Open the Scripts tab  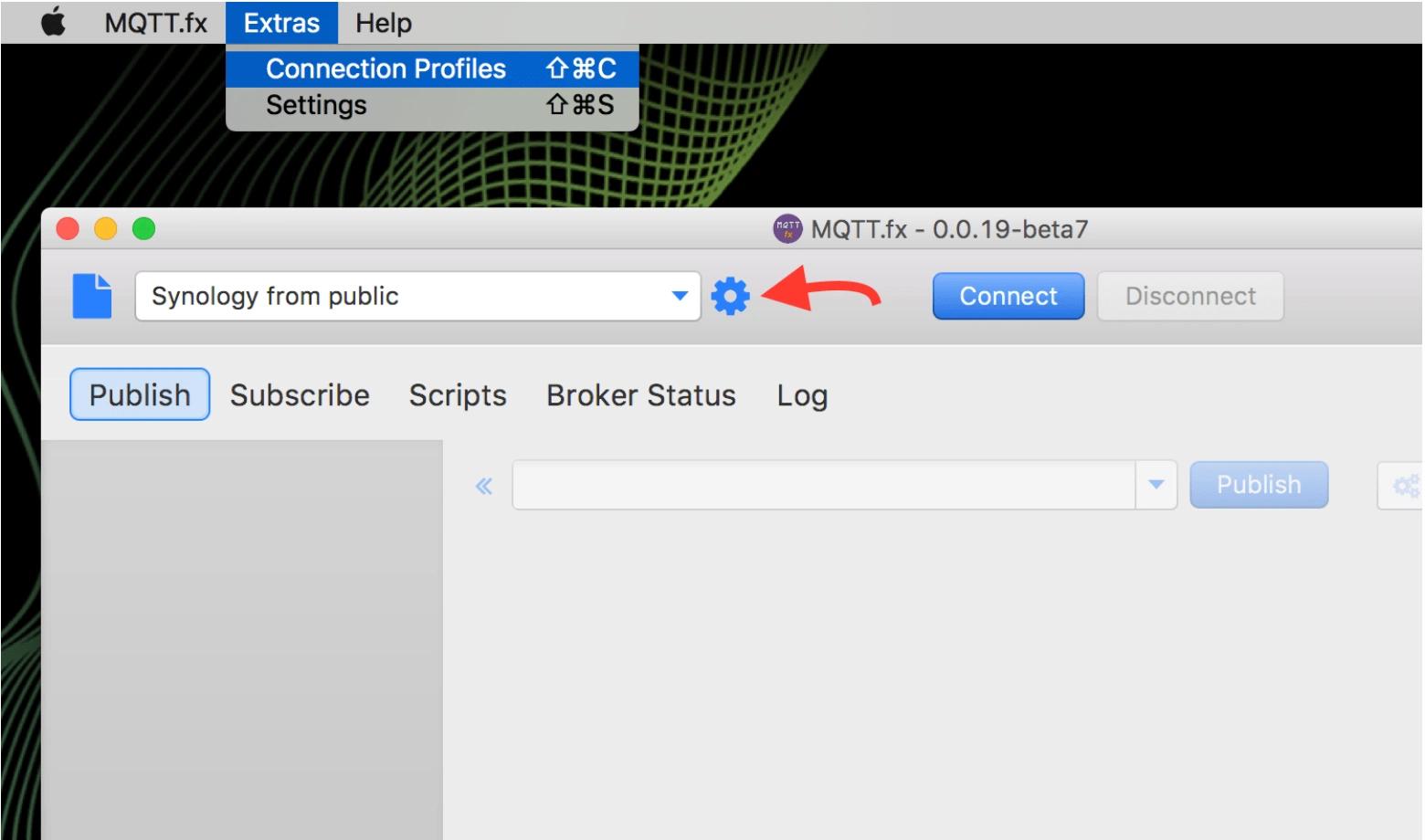coord(458,395)
